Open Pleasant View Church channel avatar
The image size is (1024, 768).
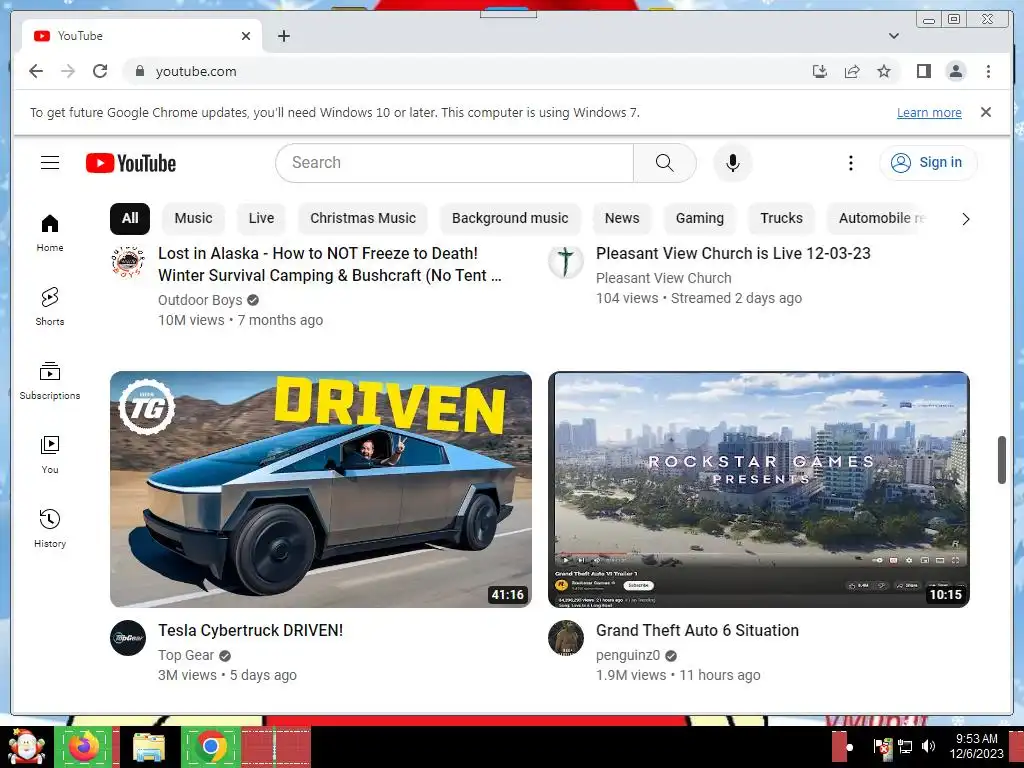coord(566,261)
